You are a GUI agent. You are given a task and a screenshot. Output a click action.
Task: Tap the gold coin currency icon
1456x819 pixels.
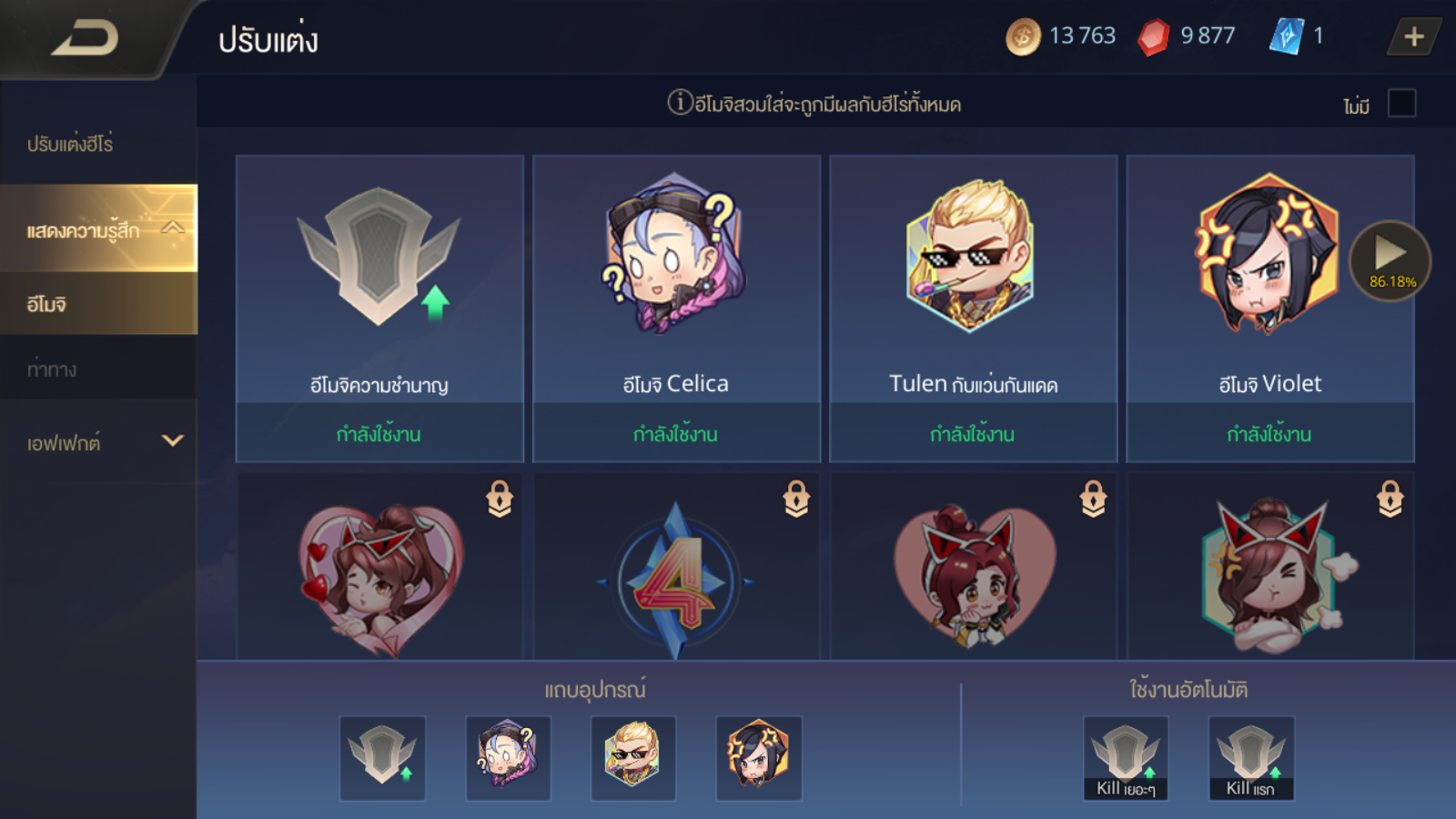point(1023,36)
